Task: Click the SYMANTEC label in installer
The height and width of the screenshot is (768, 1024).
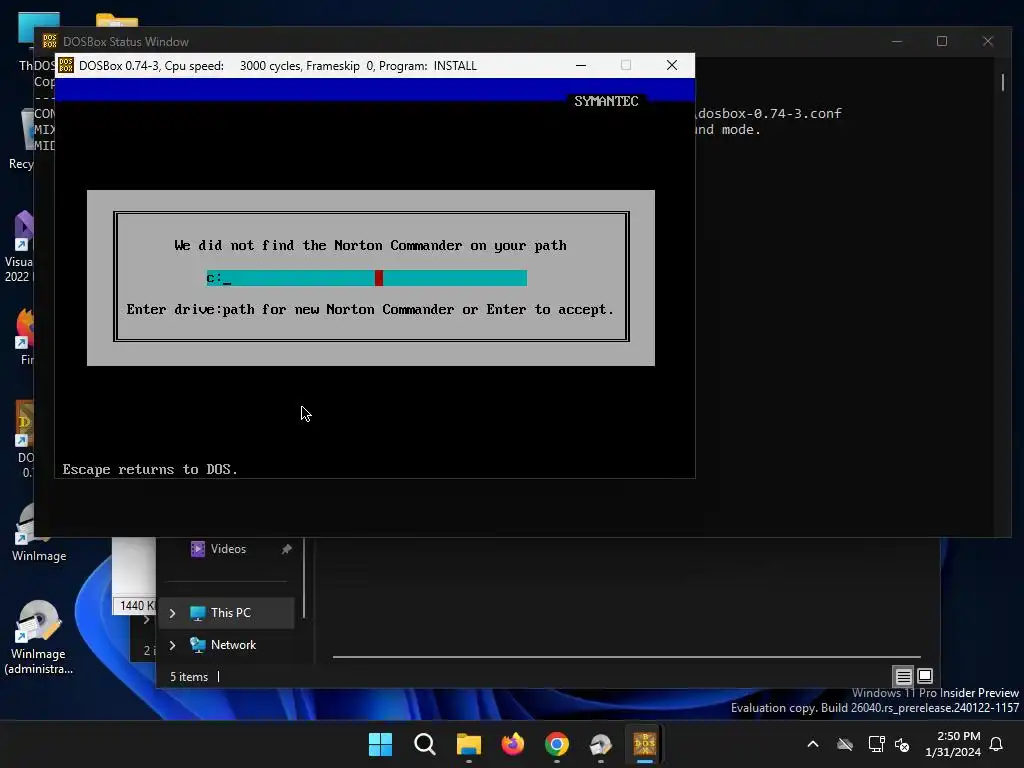Action: pos(606,101)
